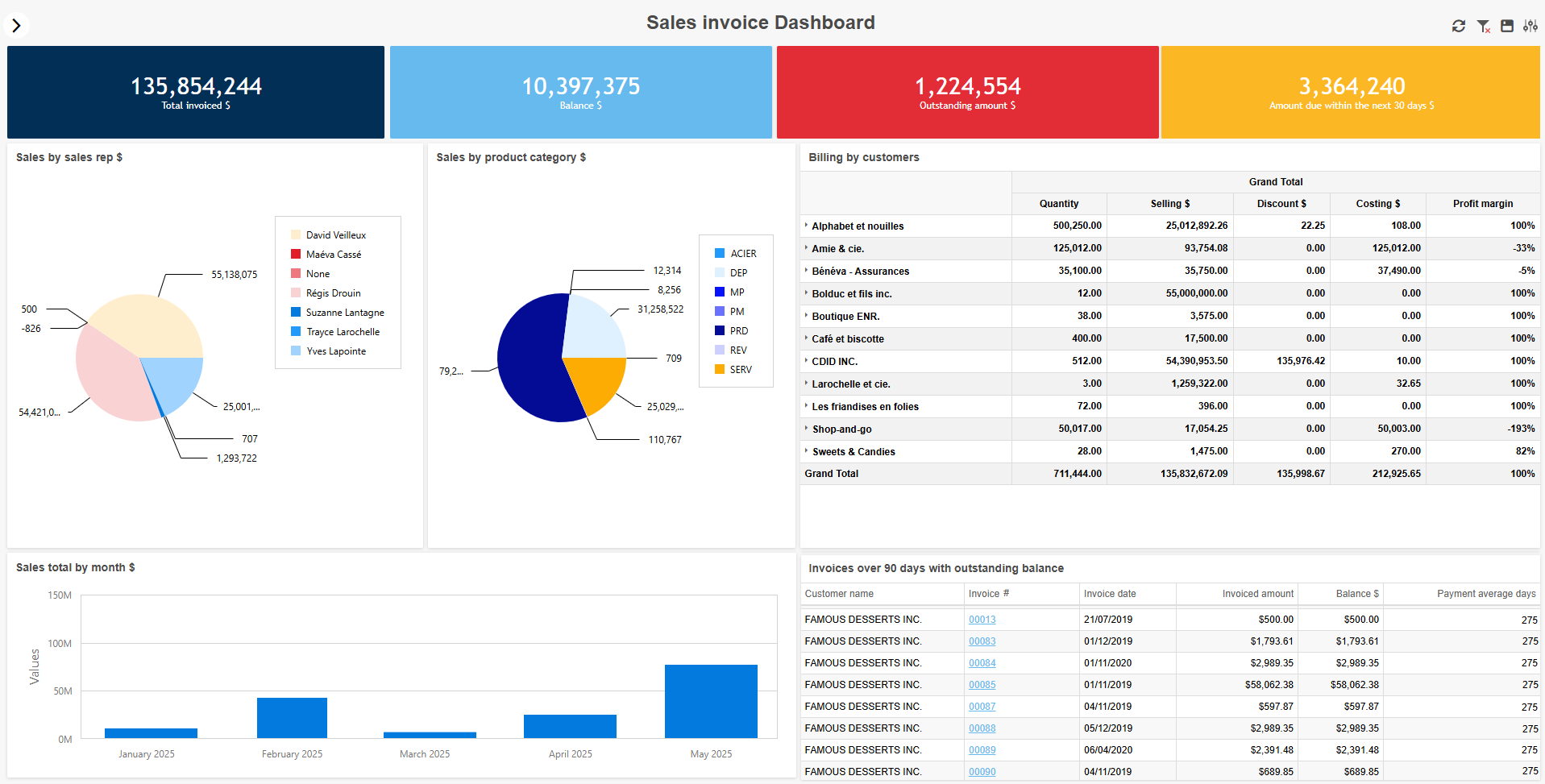Screen dimensions: 1545x784
Task: Refresh the dashboard data
Action: click(1458, 26)
